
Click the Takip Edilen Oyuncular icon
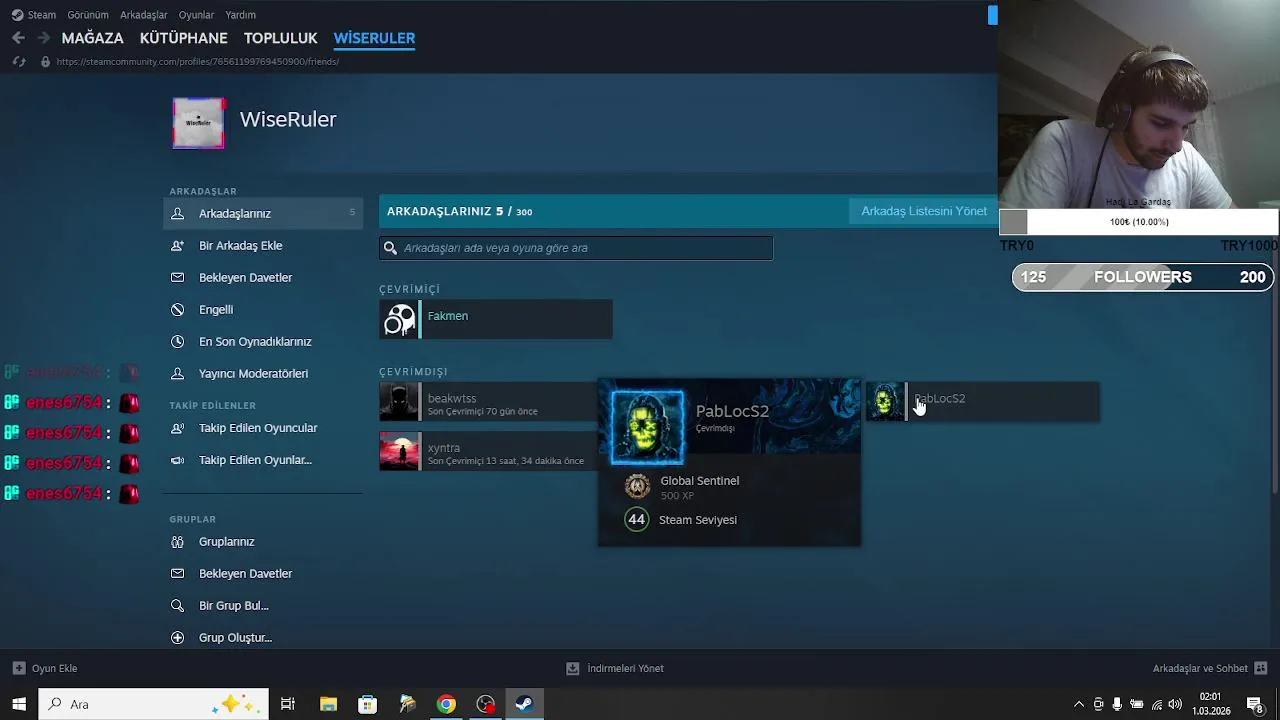177,428
